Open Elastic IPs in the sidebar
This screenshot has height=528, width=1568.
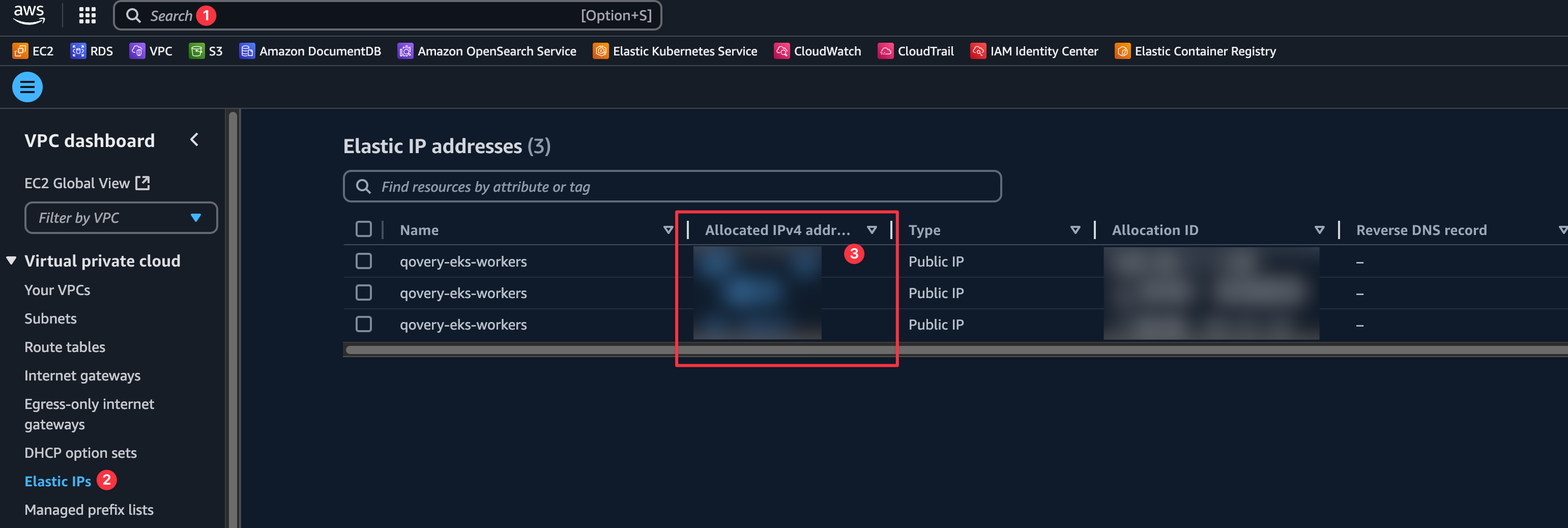(58, 481)
